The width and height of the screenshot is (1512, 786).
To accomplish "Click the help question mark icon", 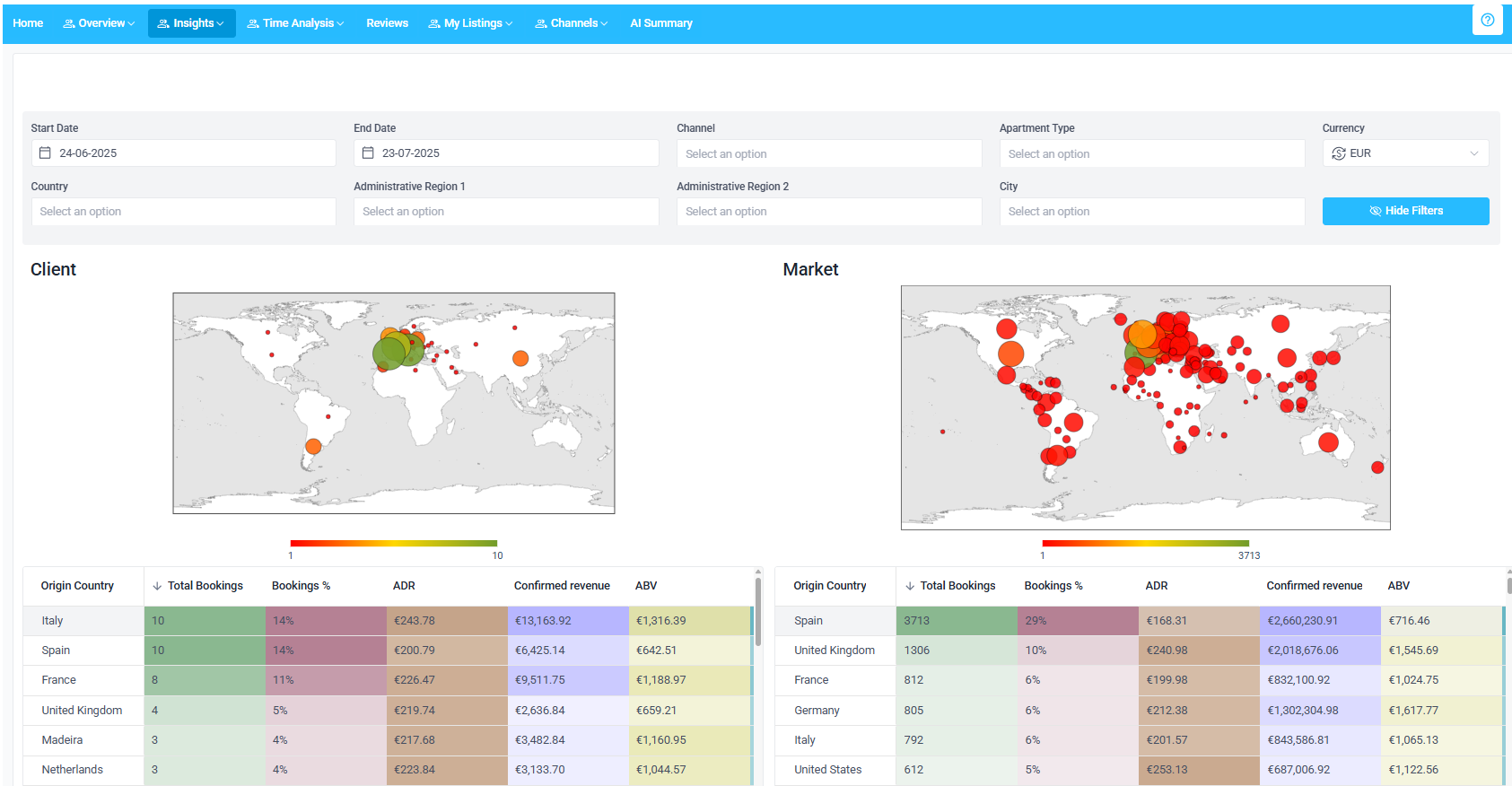I will 1487,20.
